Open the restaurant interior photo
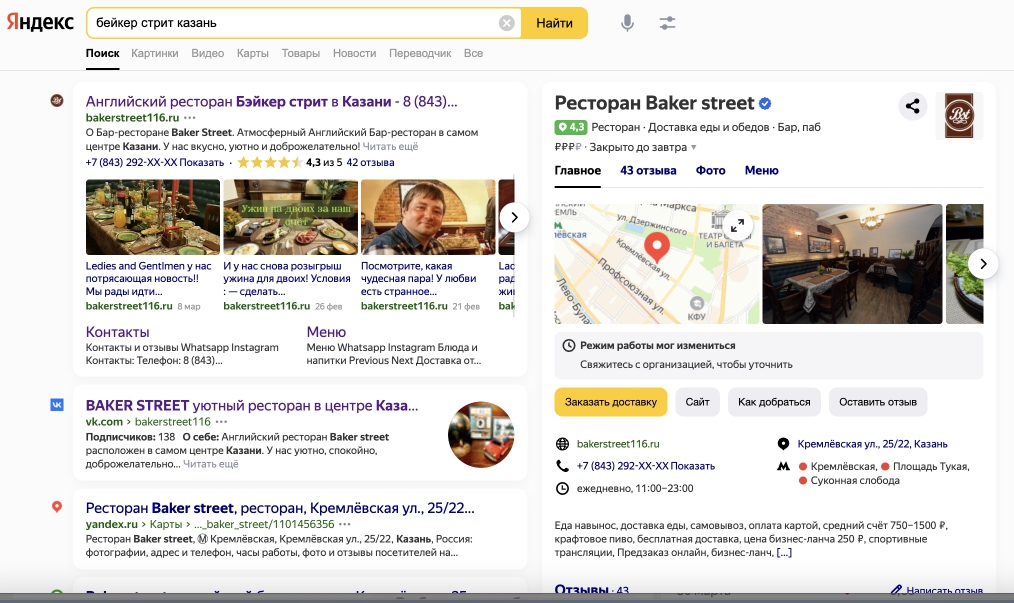The height and width of the screenshot is (603, 1014). pyautogui.click(x=852, y=264)
